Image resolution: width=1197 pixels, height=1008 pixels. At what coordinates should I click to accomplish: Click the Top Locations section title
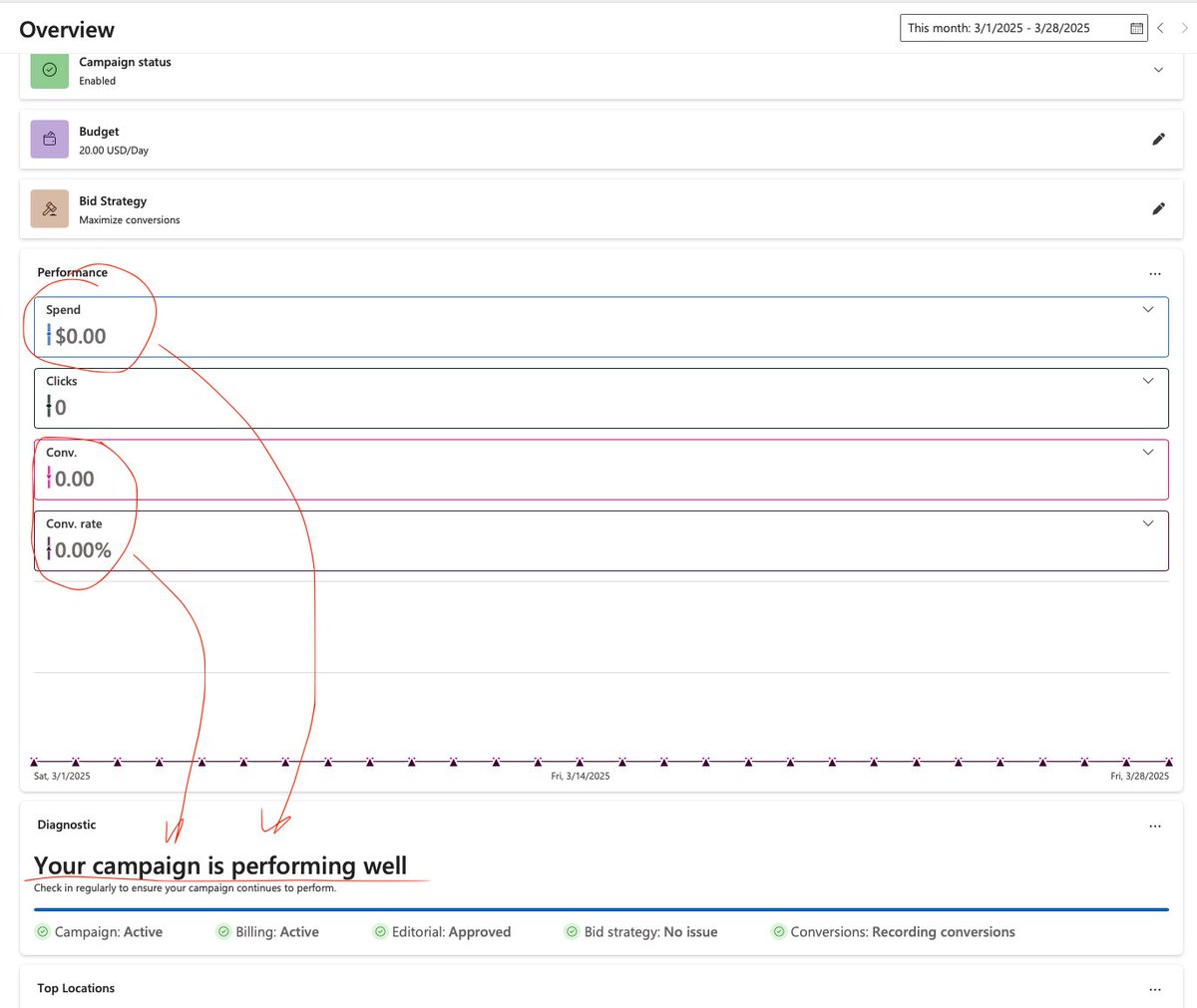(76, 988)
